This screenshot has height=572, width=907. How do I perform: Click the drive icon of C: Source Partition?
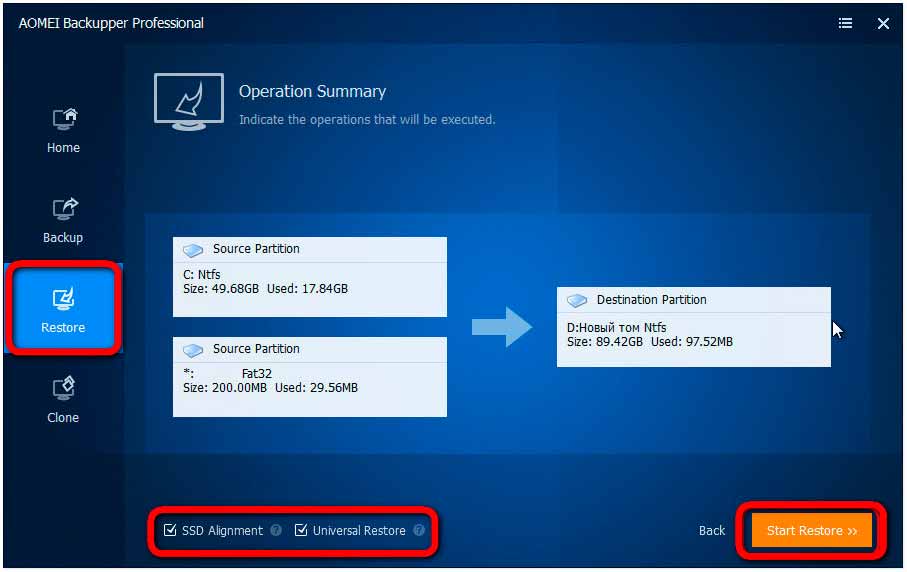click(x=194, y=250)
